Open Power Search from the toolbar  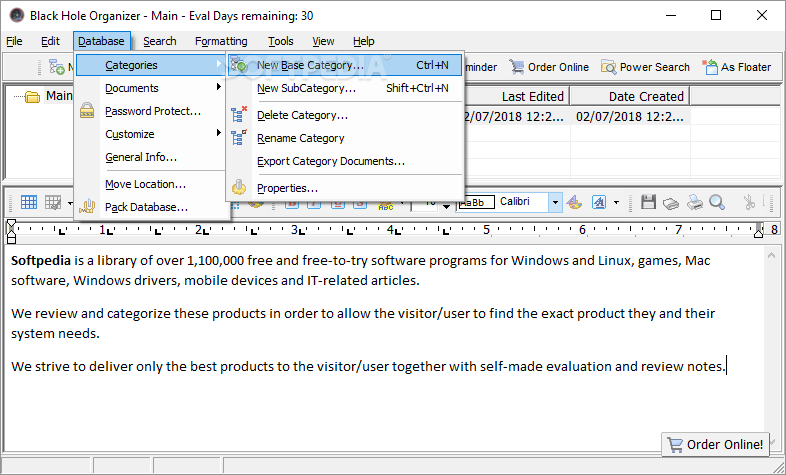(x=646, y=67)
